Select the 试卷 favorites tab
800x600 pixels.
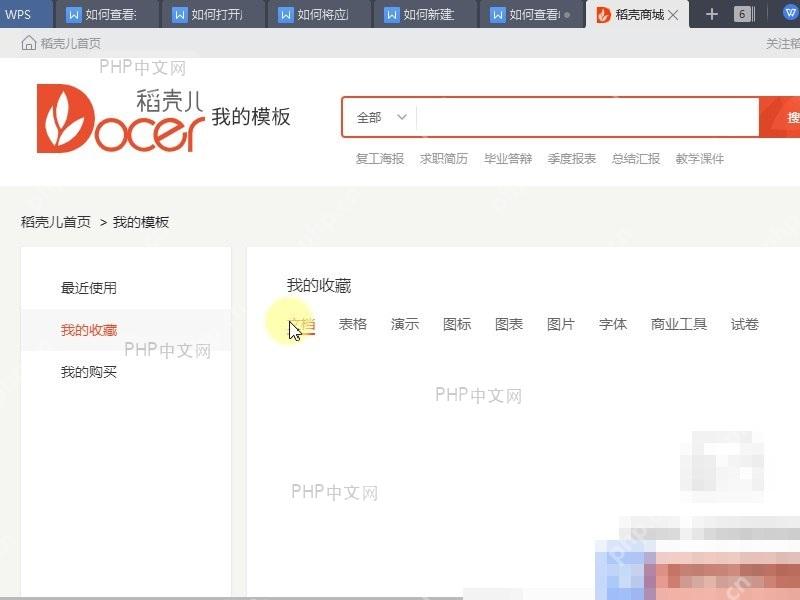(744, 324)
